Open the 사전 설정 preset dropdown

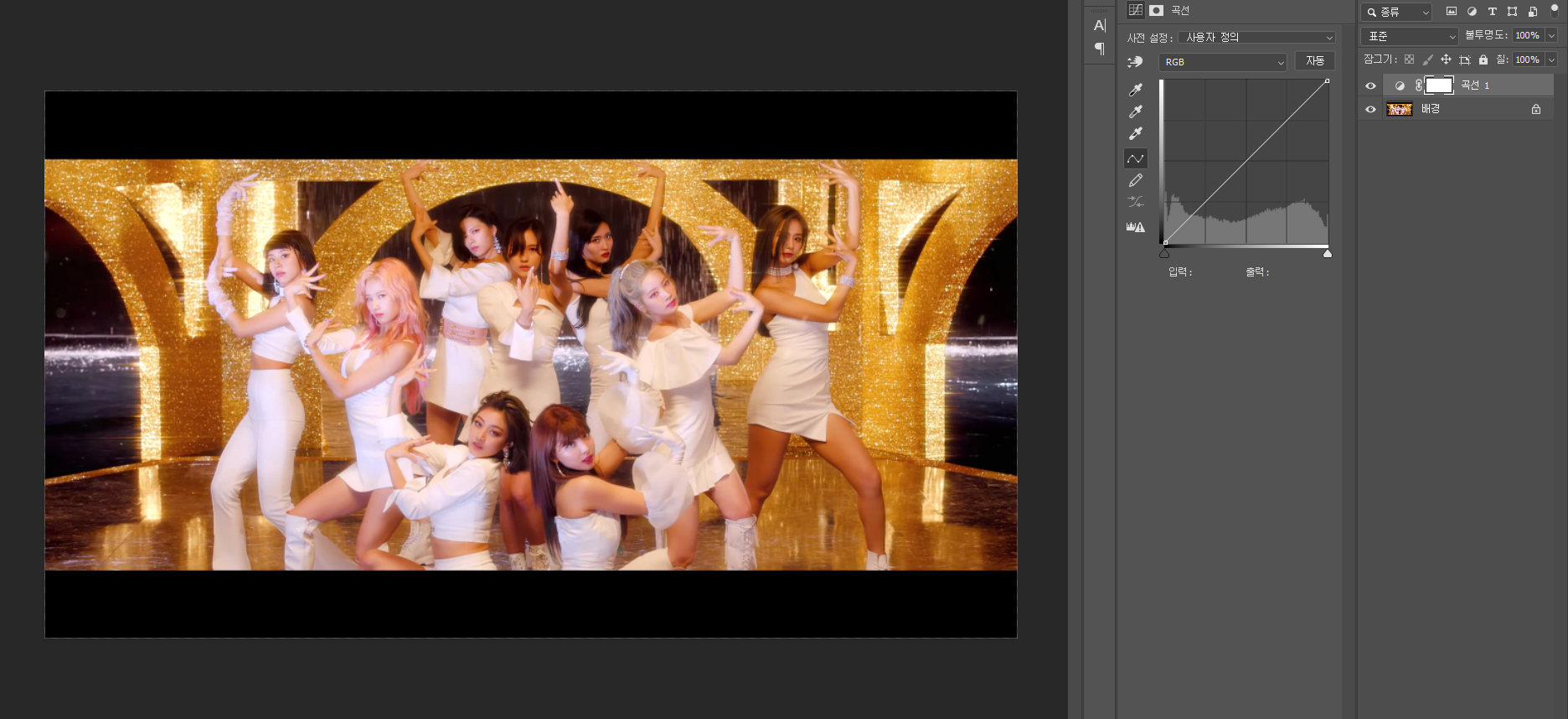1256,37
